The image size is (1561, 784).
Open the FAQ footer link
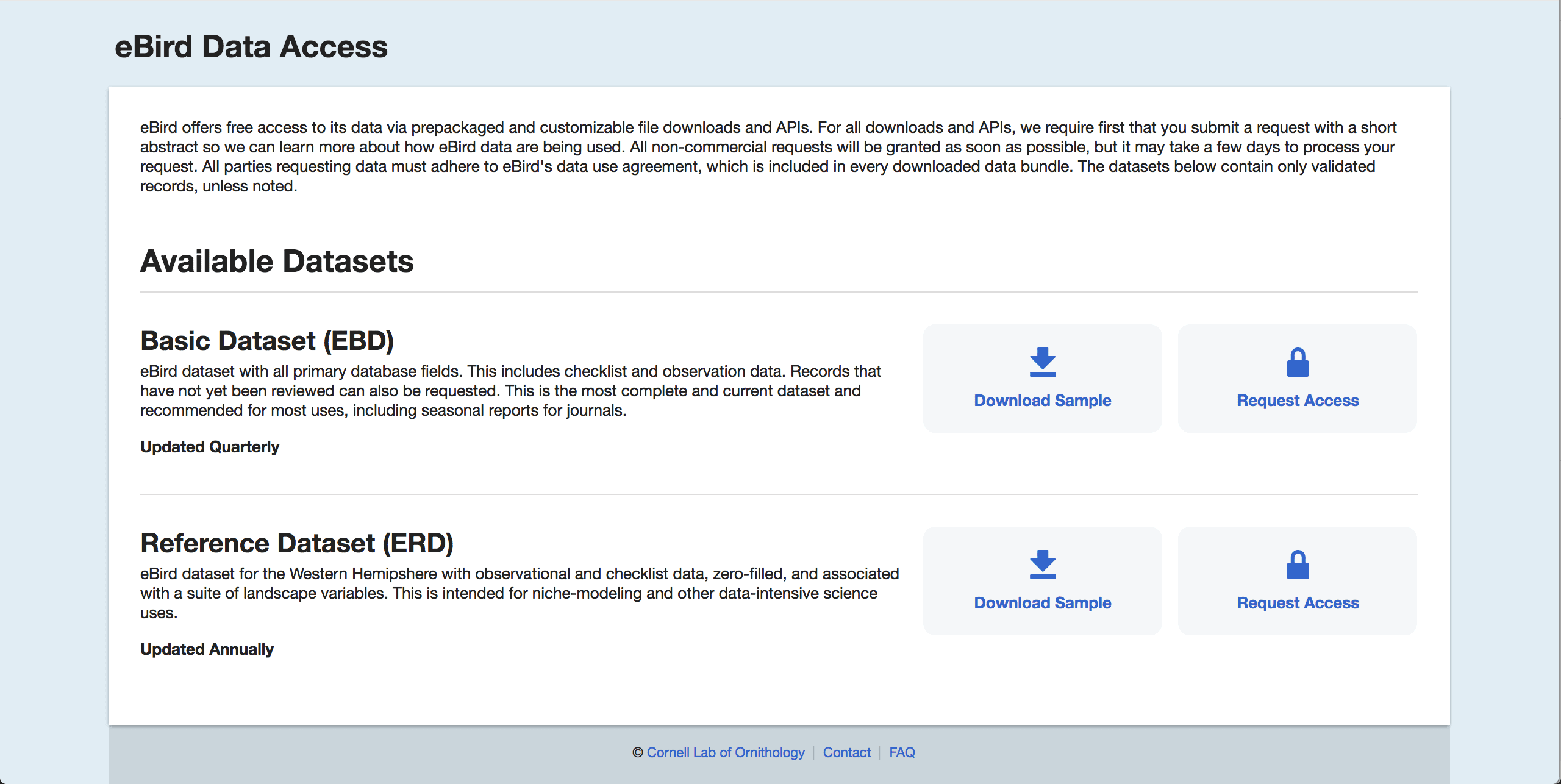902,752
